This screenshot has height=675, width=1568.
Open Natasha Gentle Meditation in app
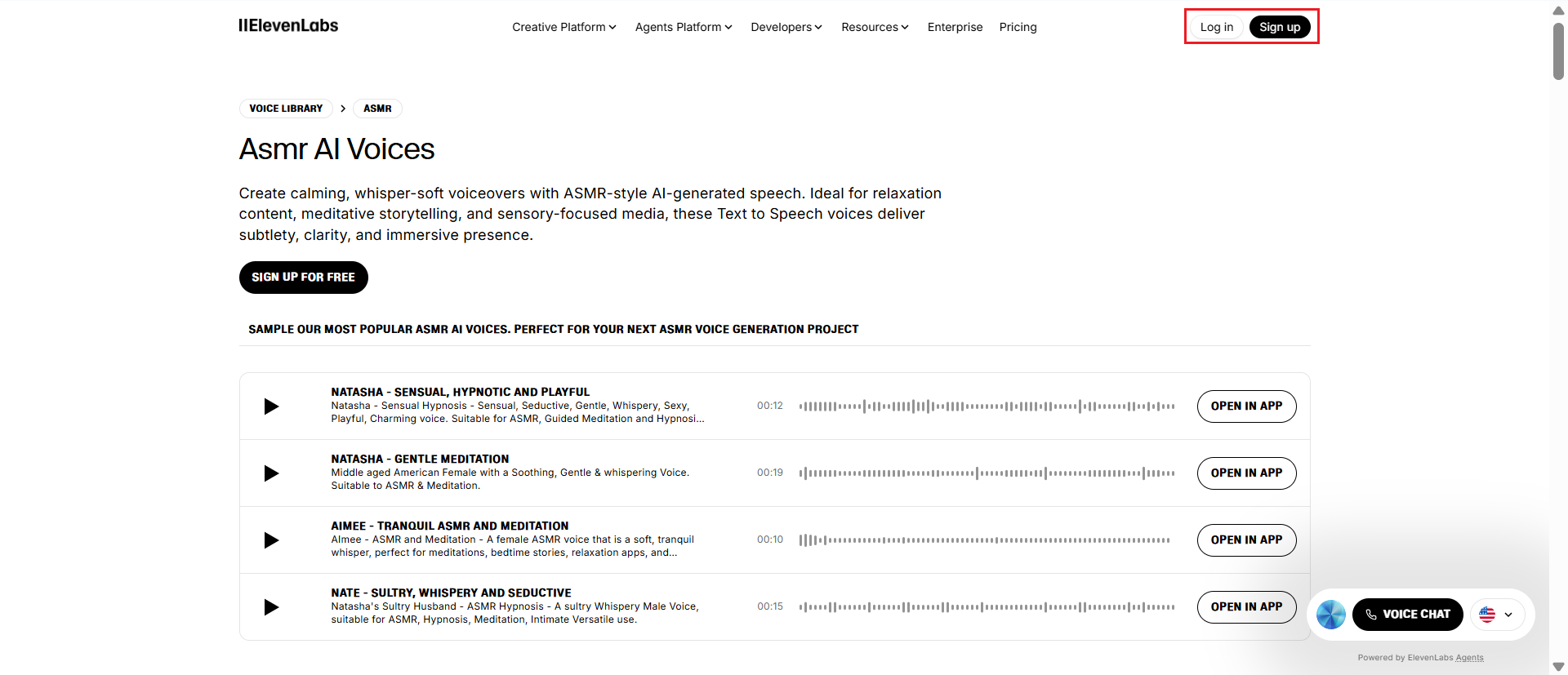click(x=1246, y=473)
